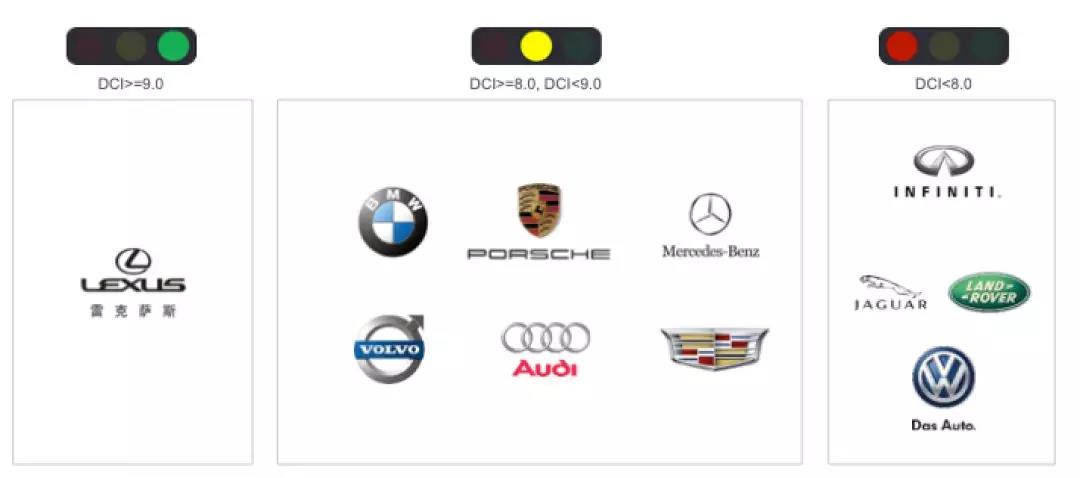The width and height of the screenshot is (1080, 478).
Task: Click the DCI>=9.0 label
Action: (x=131, y=84)
